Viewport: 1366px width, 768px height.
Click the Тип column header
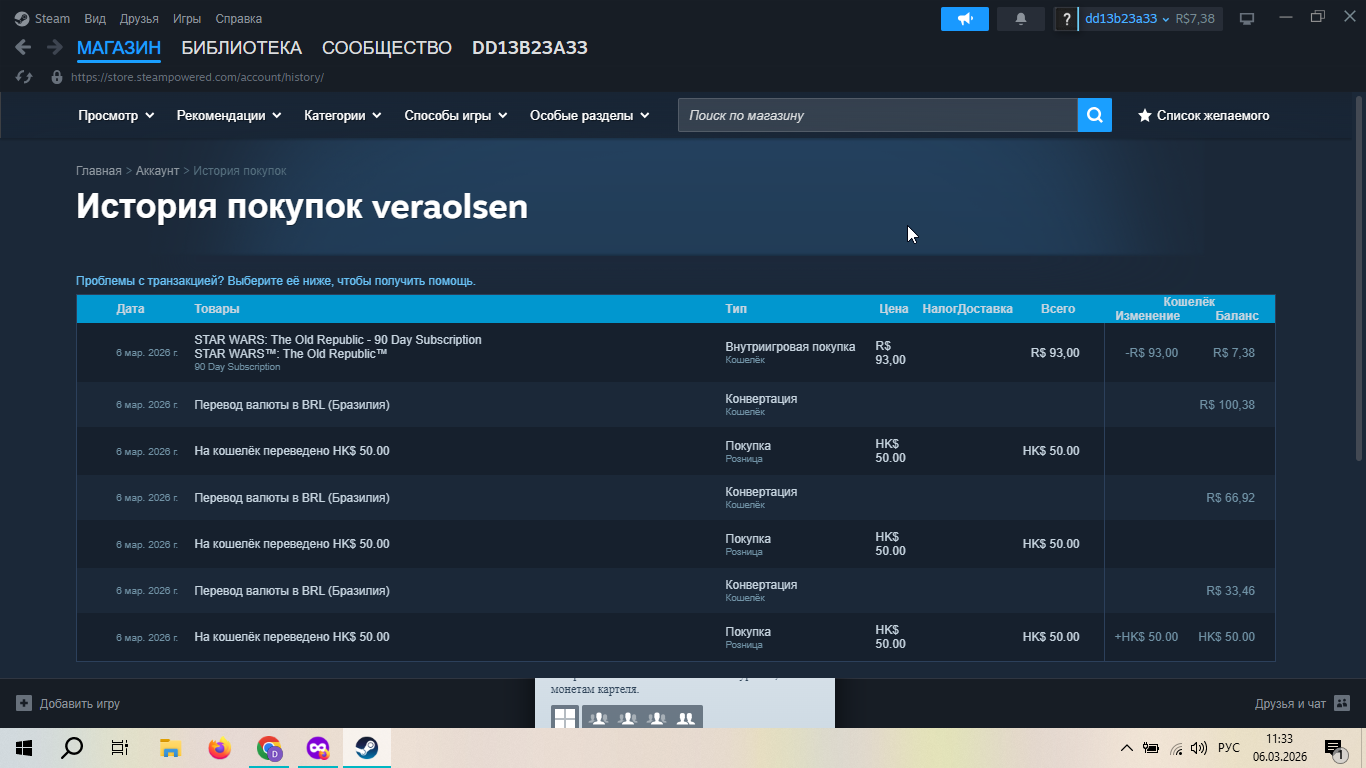[x=736, y=309]
